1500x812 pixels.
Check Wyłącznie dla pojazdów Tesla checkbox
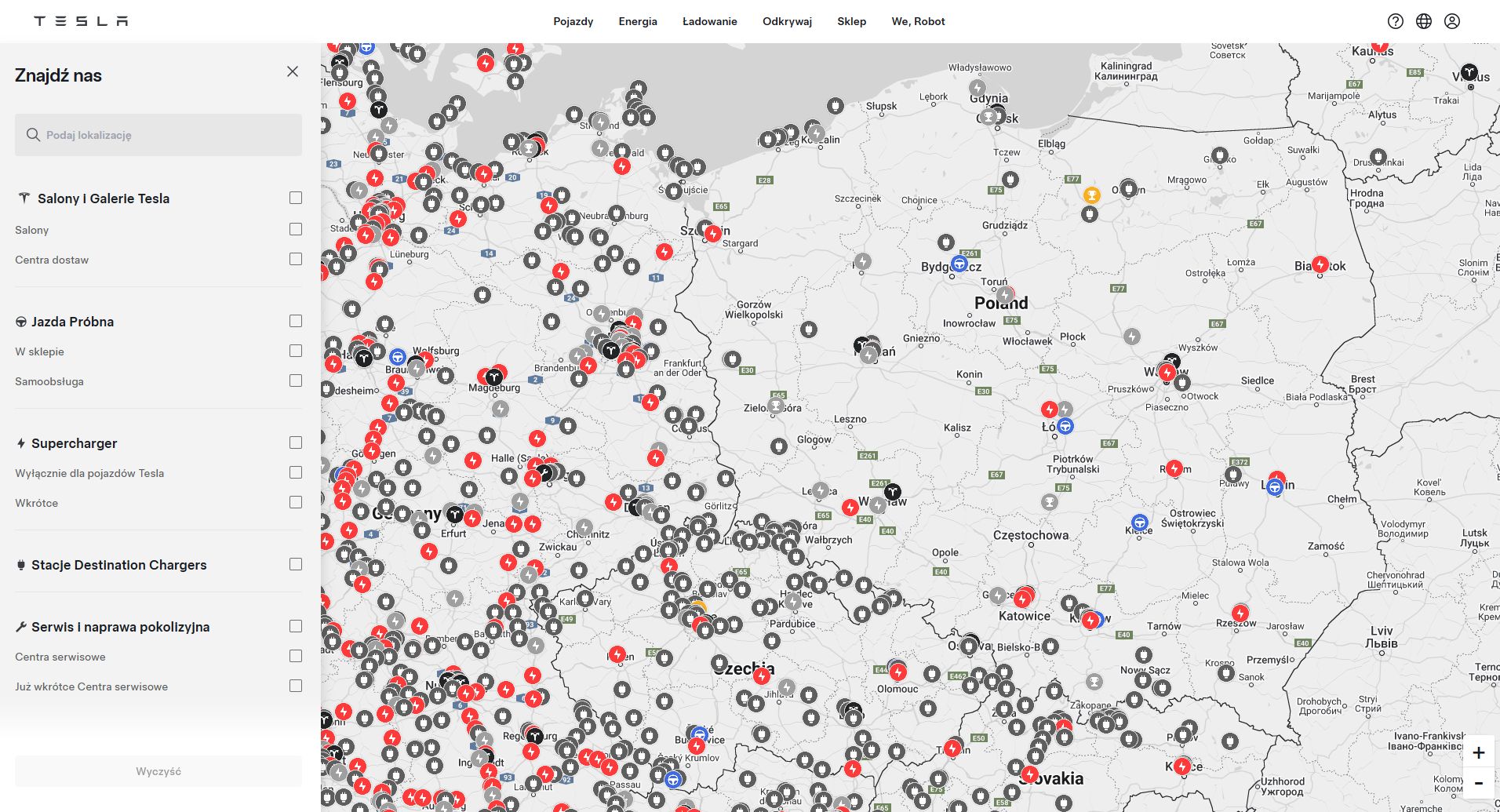(x=295, y=472)
